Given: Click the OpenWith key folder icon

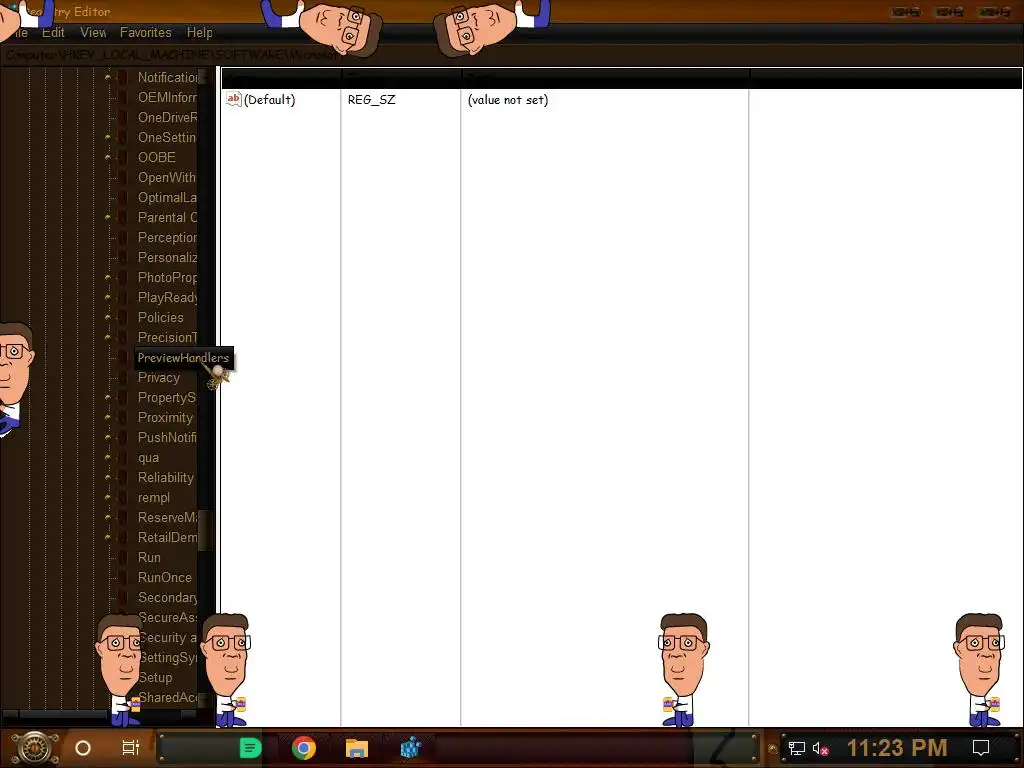Looking at the screenshot, I should click(x=123, y=178).
